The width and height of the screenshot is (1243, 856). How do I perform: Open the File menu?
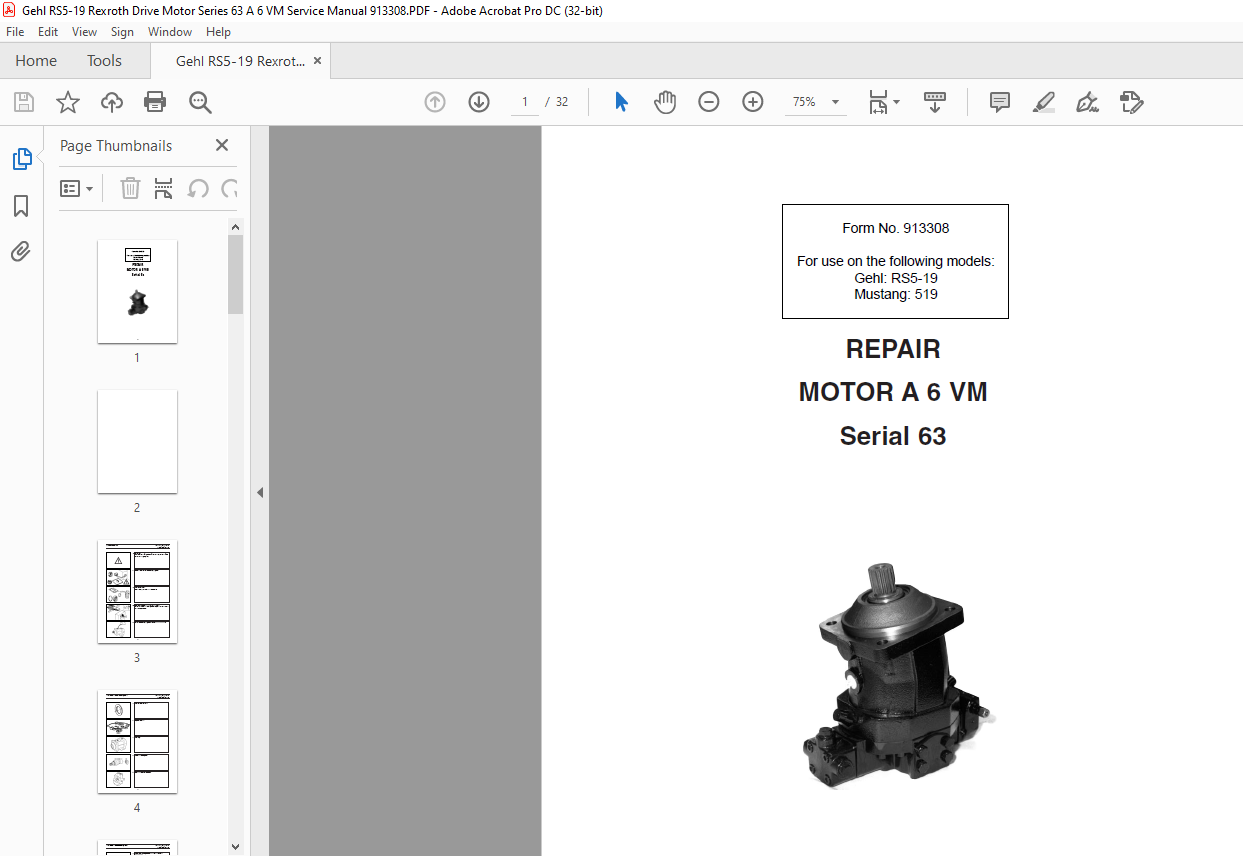pyautogui.click(x=15, y=32)
